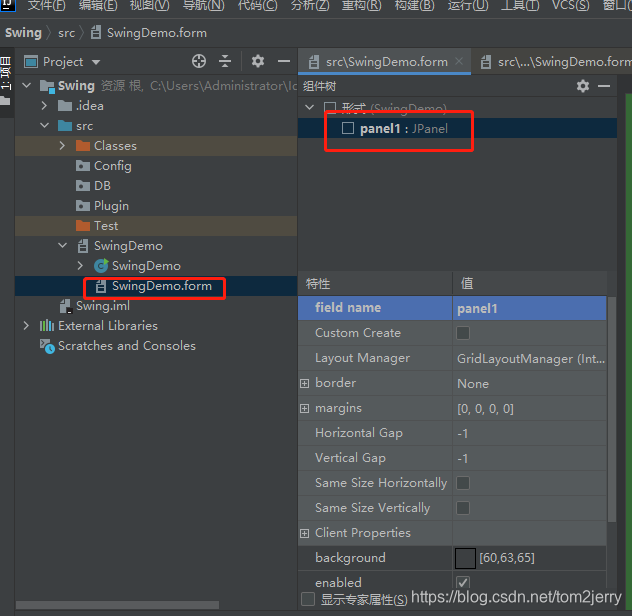
Task: Open the 重构(R) menu
Action: click(362, 5)
